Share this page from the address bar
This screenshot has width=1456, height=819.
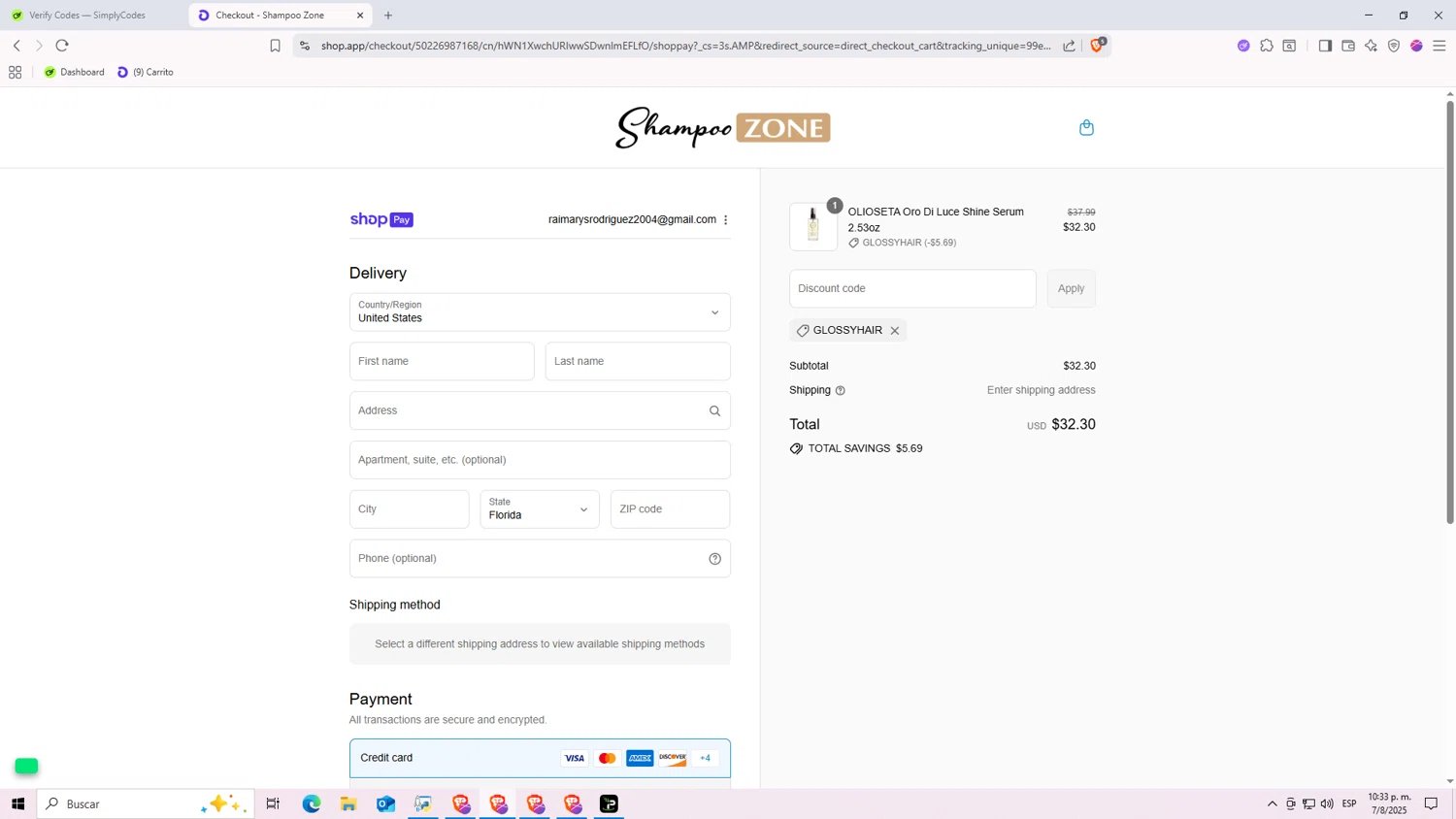tap(1069, 46)
